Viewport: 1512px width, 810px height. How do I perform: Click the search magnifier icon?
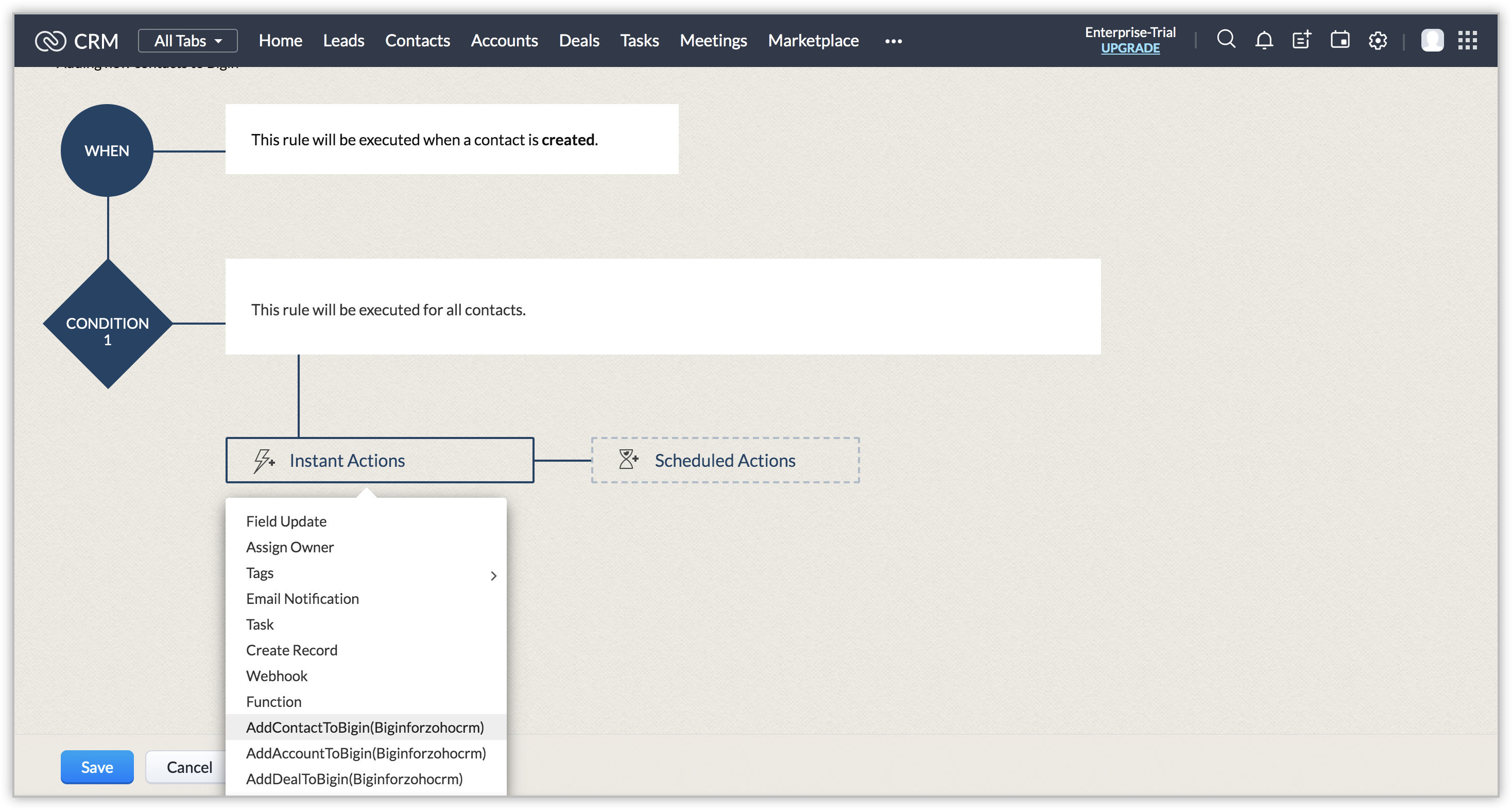[x=1226, y=39]
